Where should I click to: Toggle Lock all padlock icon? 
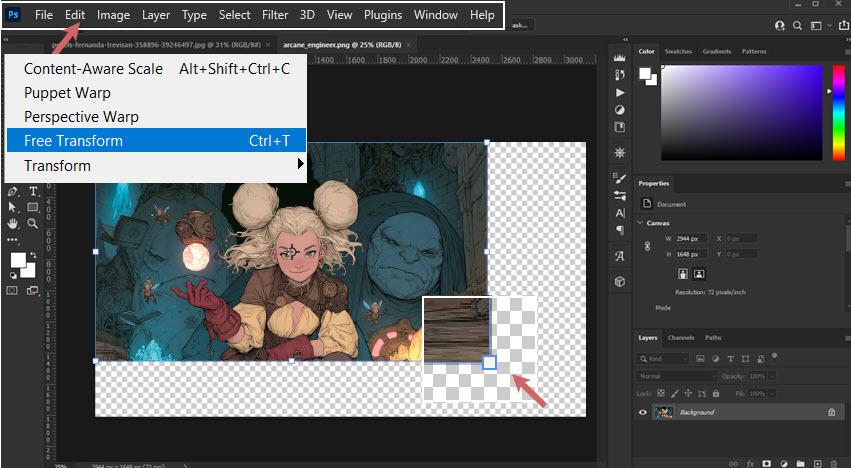[x=716, y=393]
